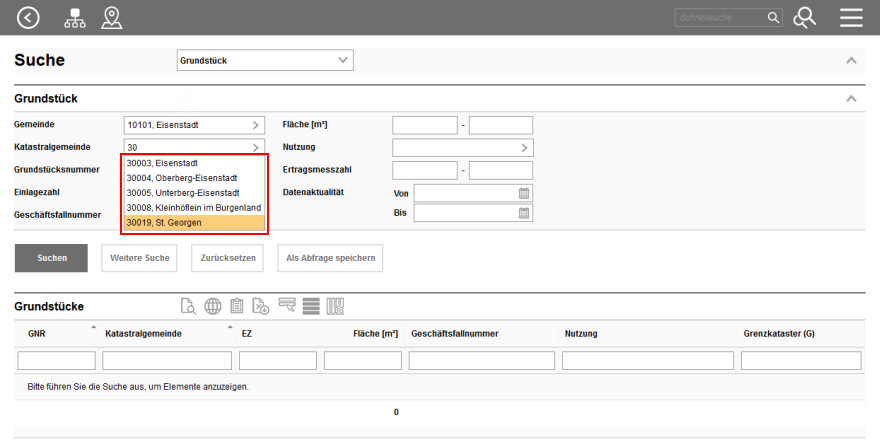Open the hamburger main menu
This screenshot has height=441, width=880.
[x=851, y=17]
